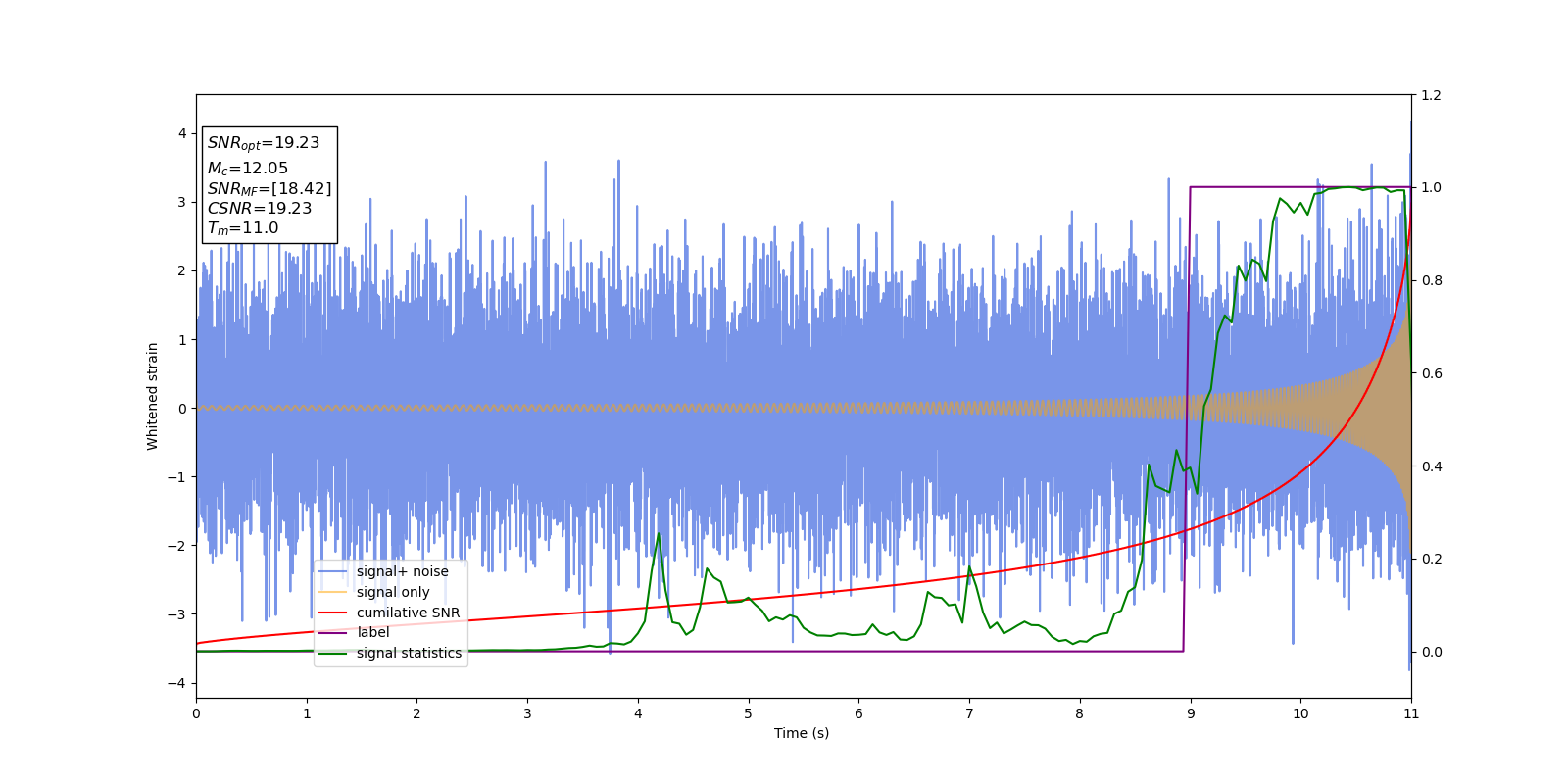Click the Tm=11.0 annotation text
The width and height of the screenshot is (1568, 784).
tap(243, 228)
